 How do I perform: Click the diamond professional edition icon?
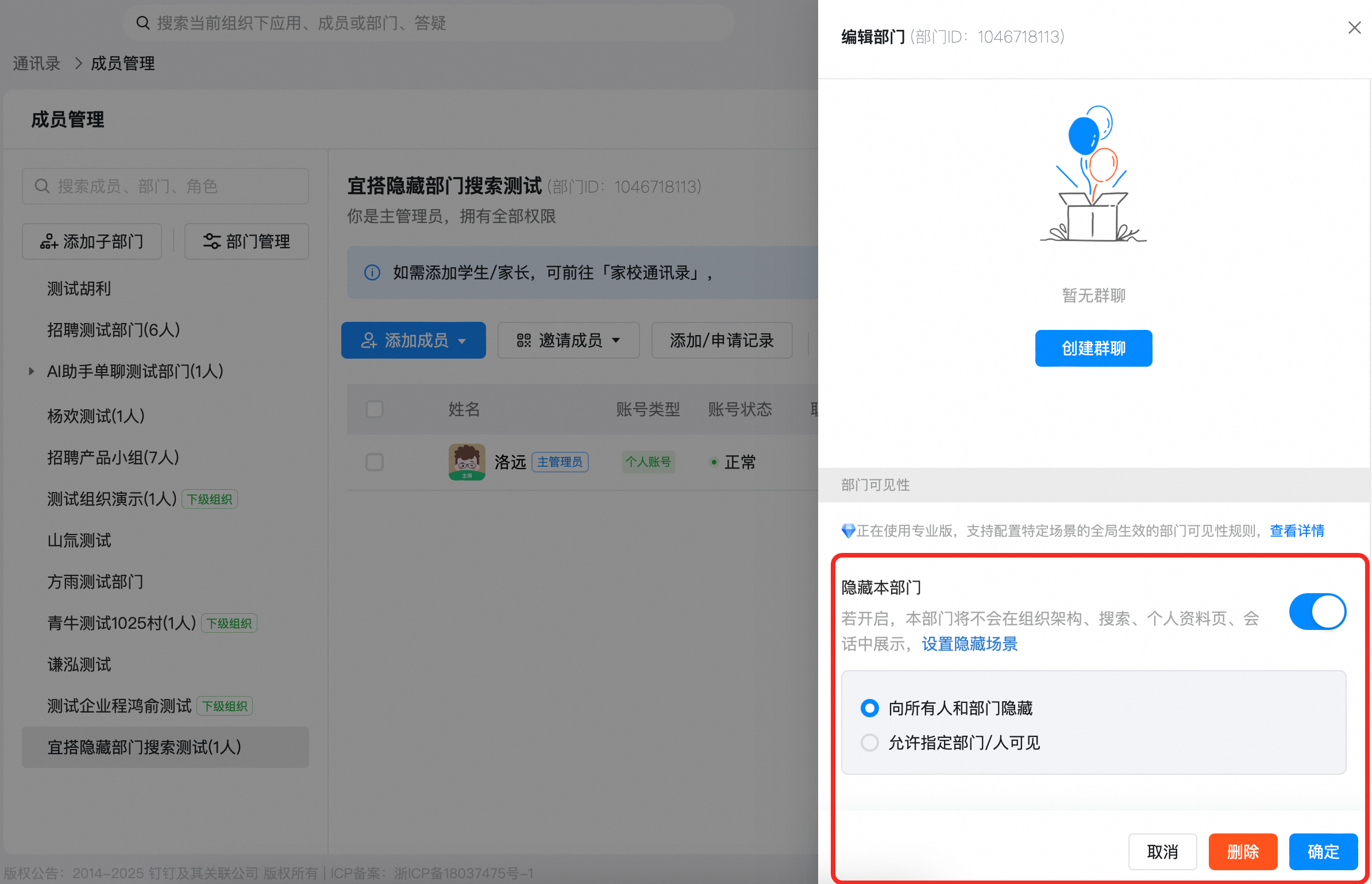point(848,531)
